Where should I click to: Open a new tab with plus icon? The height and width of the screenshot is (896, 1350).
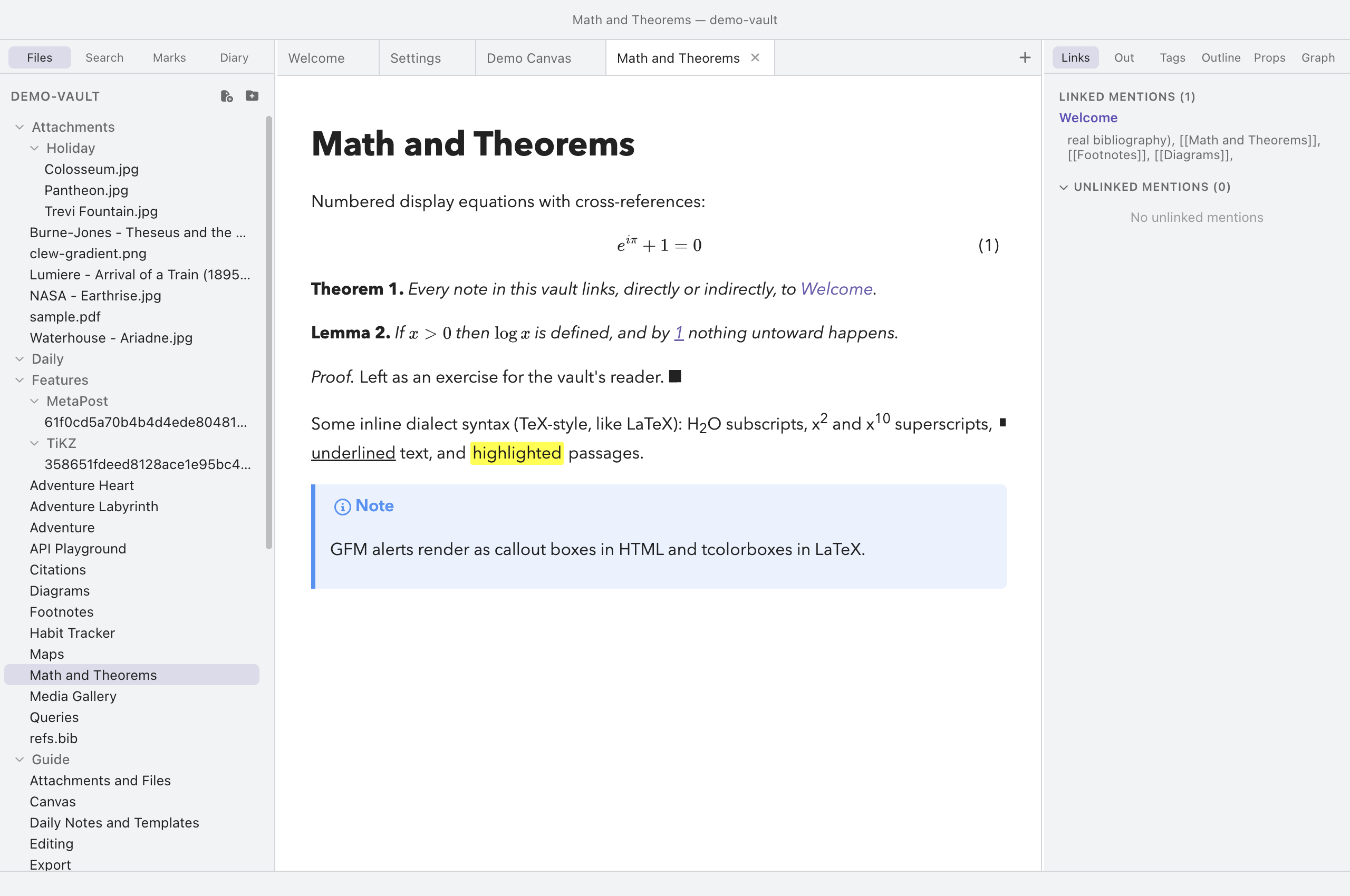click(x=1025, y=58)
